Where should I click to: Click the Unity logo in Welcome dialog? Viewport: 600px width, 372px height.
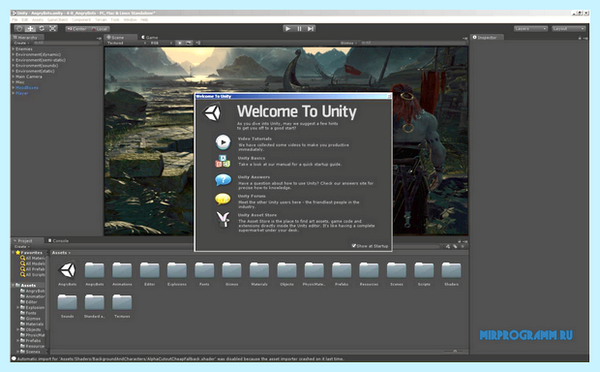pos(212,113)
